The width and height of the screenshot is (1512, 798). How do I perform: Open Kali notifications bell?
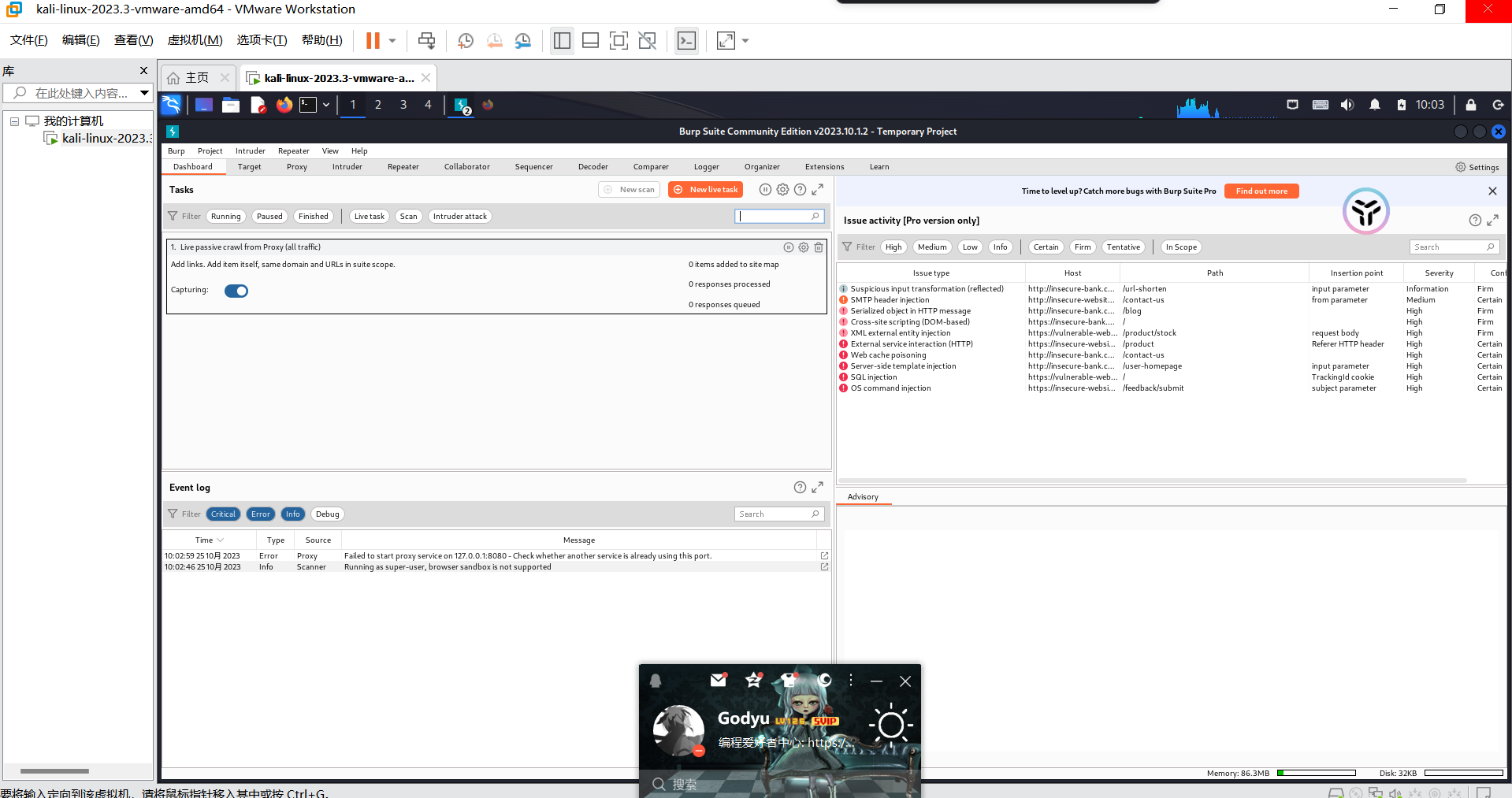[x=1375, y=105]
